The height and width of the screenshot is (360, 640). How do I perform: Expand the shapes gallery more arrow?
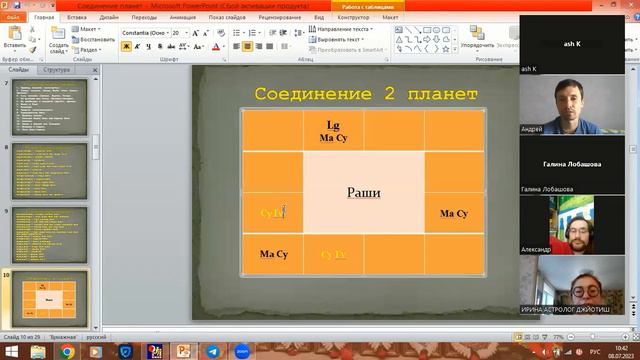[455, 49]
